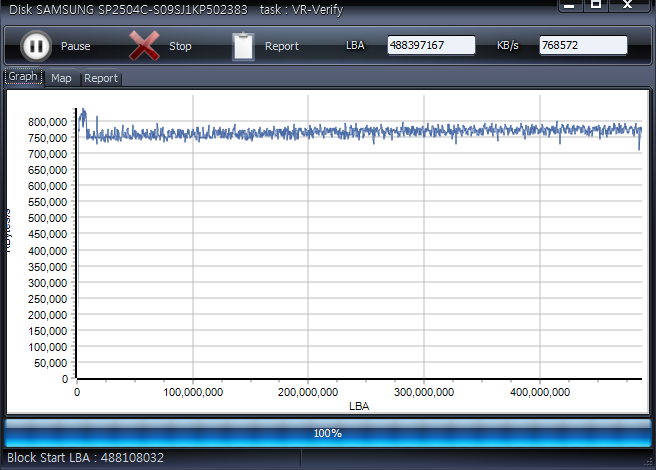This screenshot has width=656, height=470.
Task: Click the 250,000 y-axis label
Action: tap(47, 299)
